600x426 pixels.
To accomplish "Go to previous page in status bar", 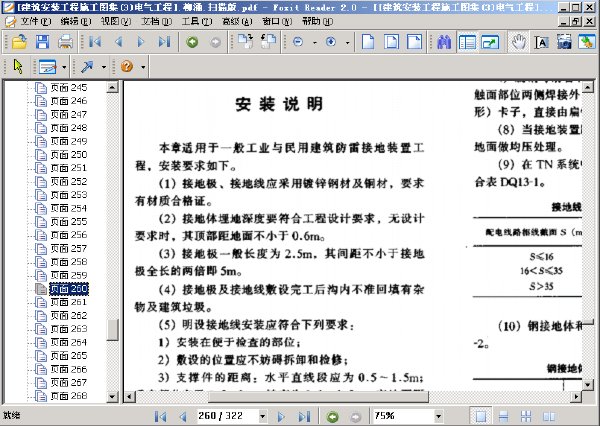I will (x=183, y=416).
